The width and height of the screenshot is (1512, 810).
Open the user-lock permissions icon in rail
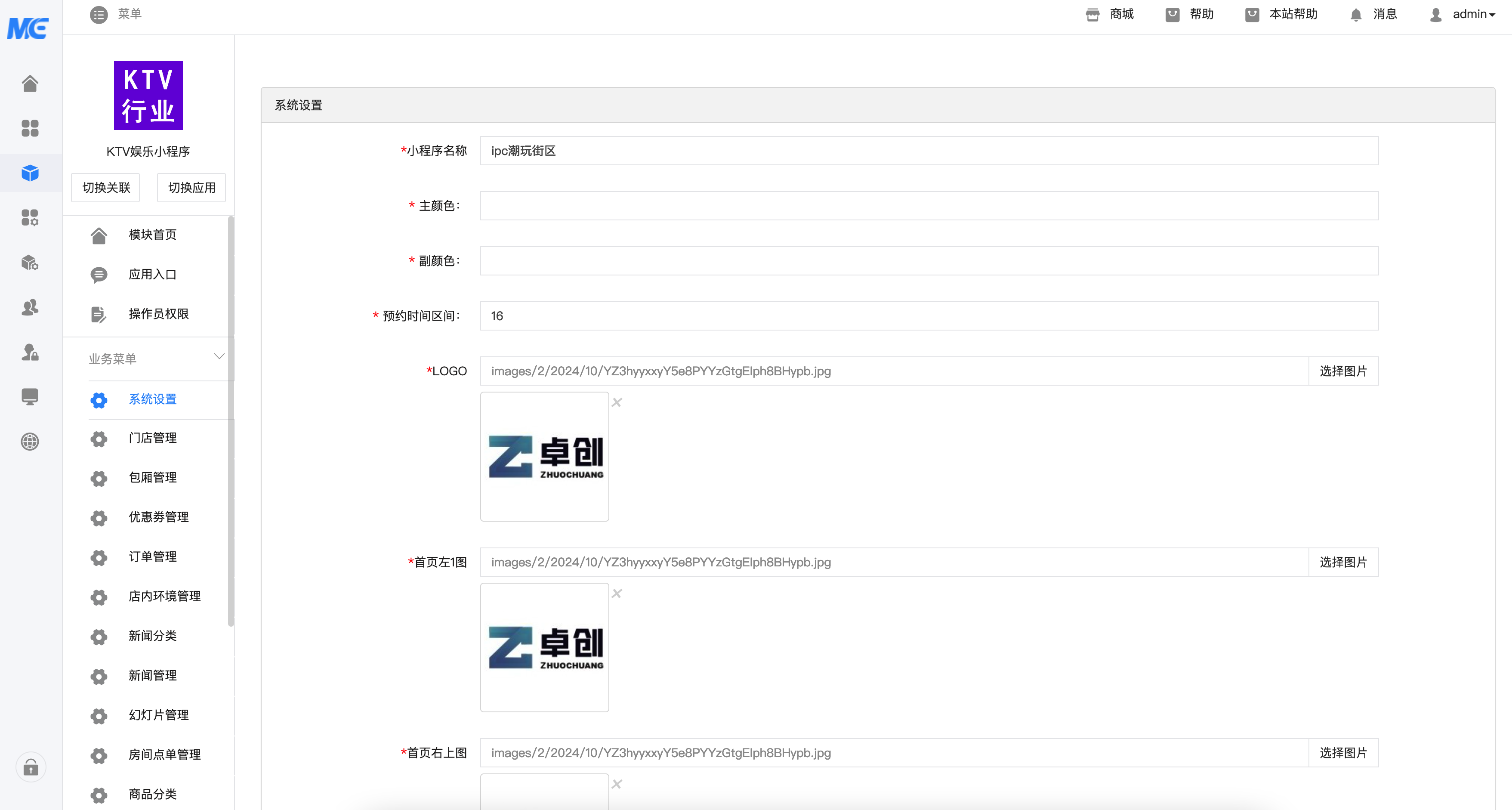(30, 352)
